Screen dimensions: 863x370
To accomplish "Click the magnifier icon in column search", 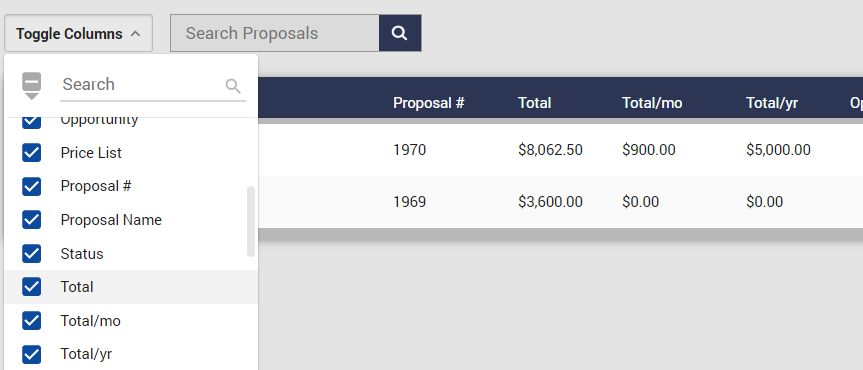I will click(233, 85).
